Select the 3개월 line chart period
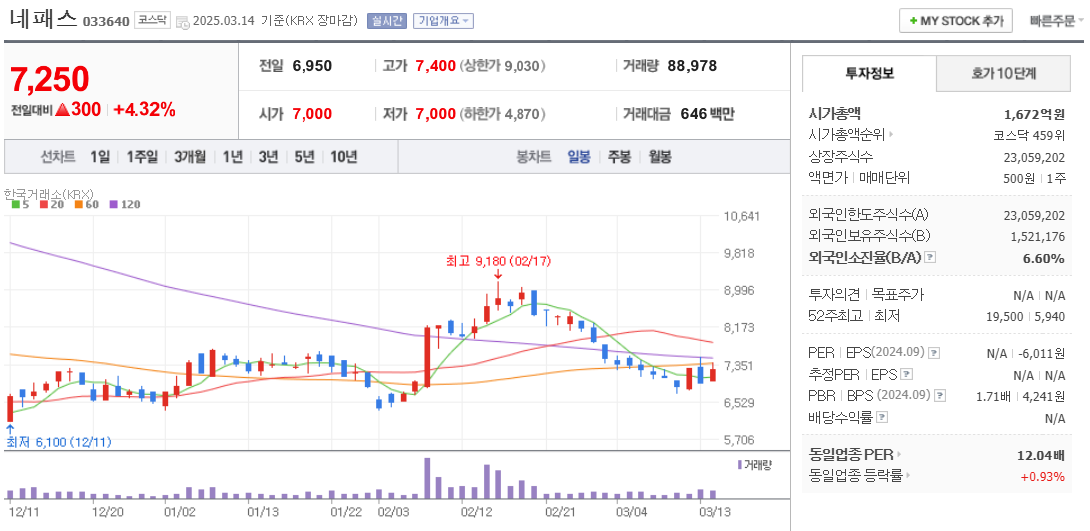 (x=190, y=157)
